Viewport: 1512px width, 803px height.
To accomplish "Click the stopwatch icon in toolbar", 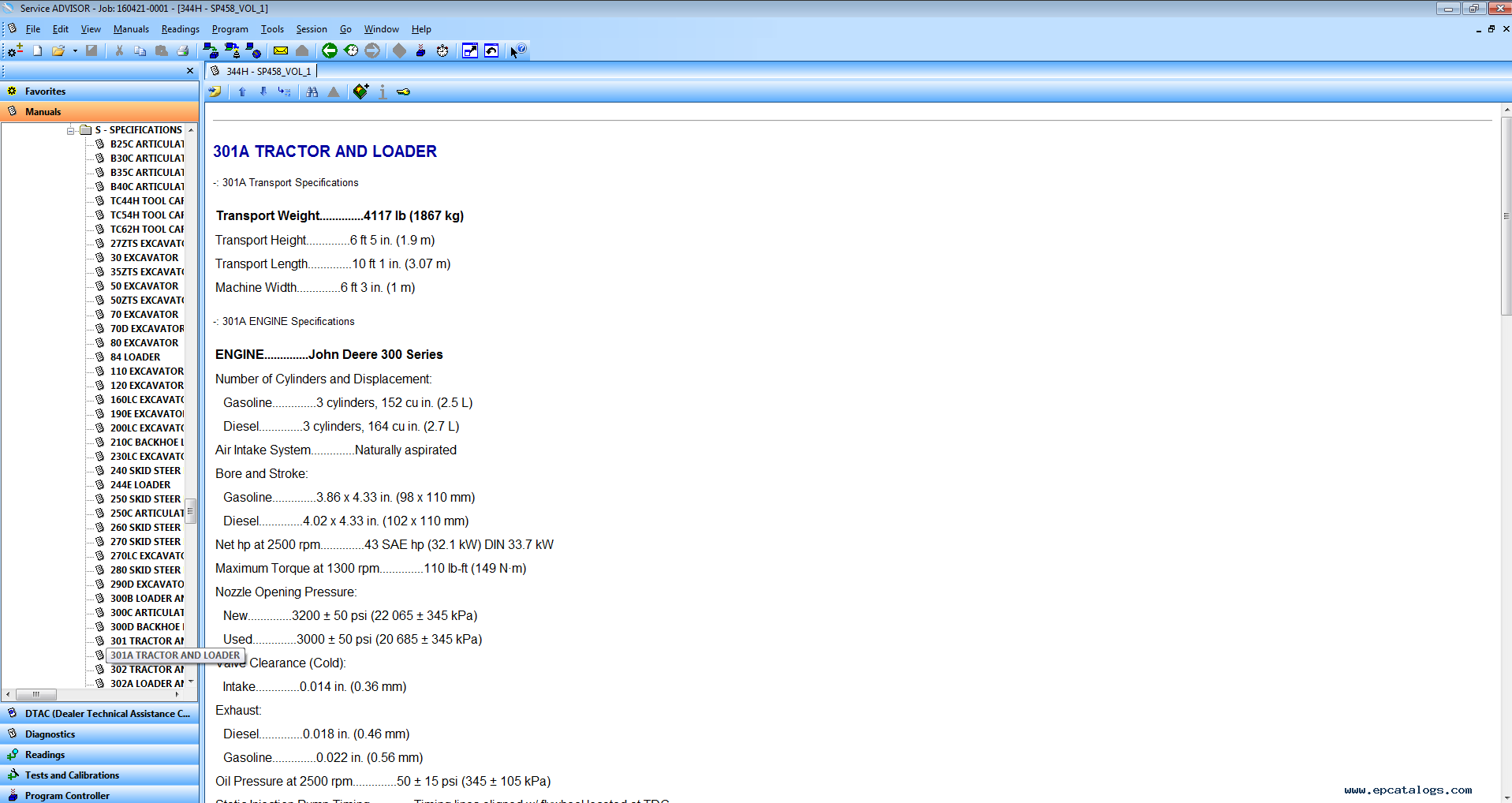I will (442, 50).
